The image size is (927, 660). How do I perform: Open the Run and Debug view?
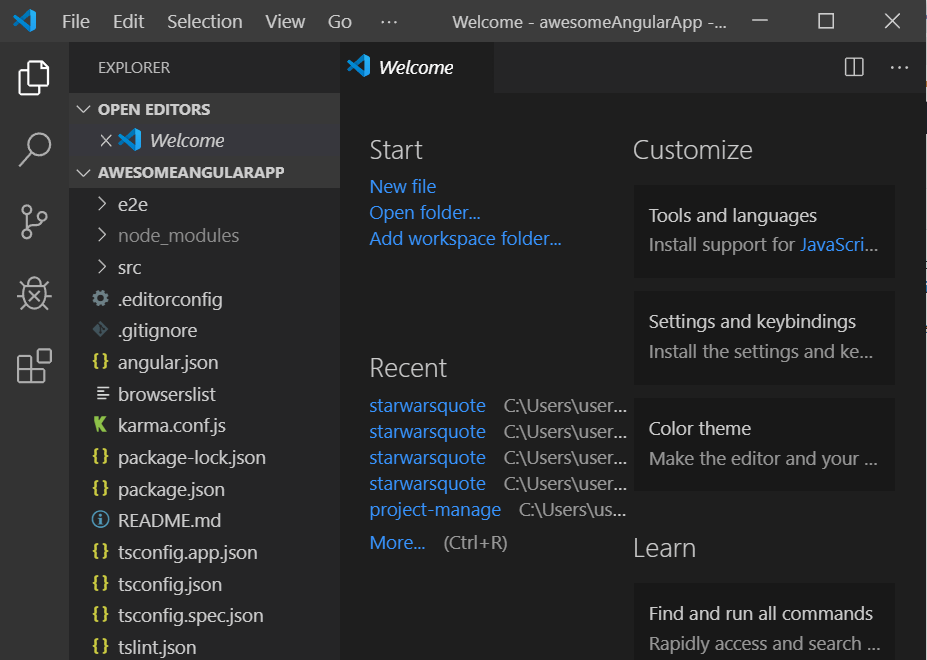33,294
